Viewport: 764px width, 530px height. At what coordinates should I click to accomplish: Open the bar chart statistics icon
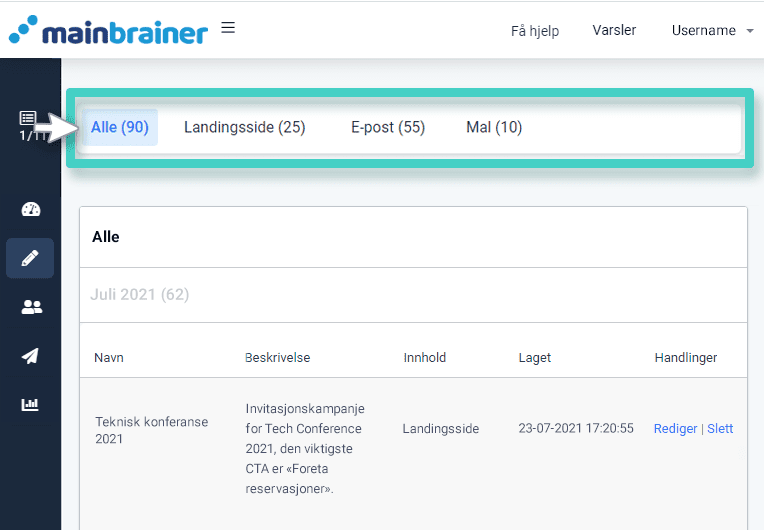click(30, 404)
